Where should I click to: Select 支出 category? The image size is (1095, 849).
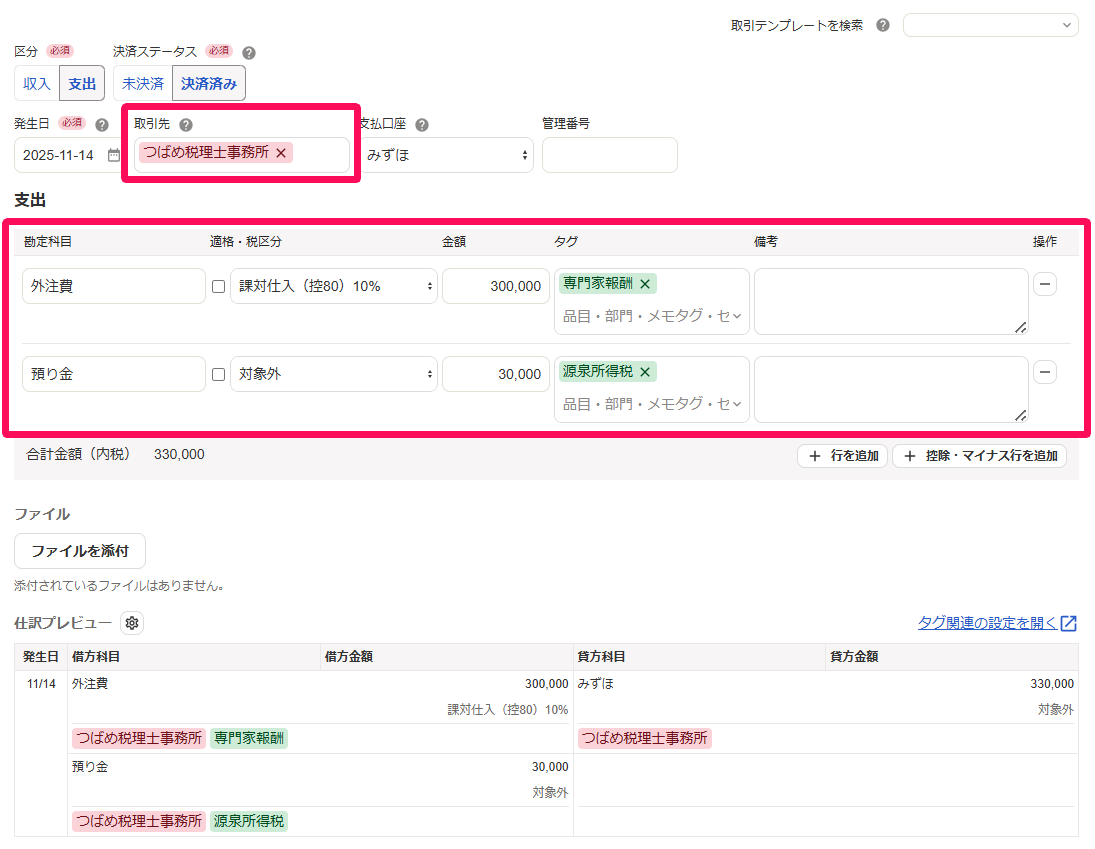point(82,84)
